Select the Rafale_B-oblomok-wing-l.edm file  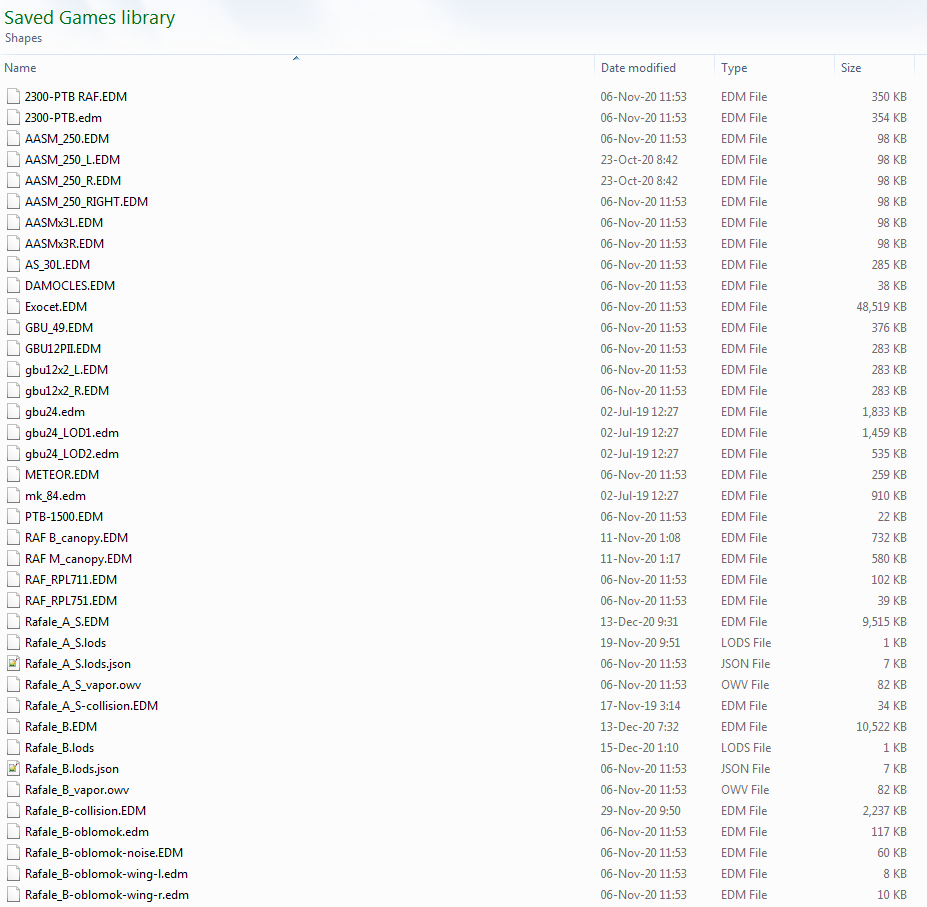pyautogui.click(x=106, y=874)
